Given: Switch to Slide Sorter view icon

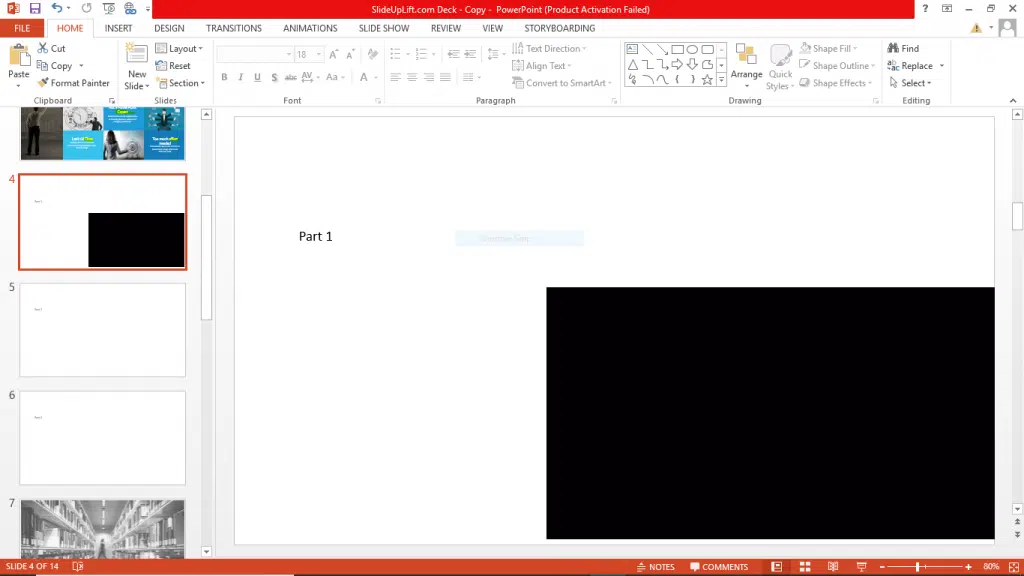Looking at the screenshot, I should click(x=805, y=567).
